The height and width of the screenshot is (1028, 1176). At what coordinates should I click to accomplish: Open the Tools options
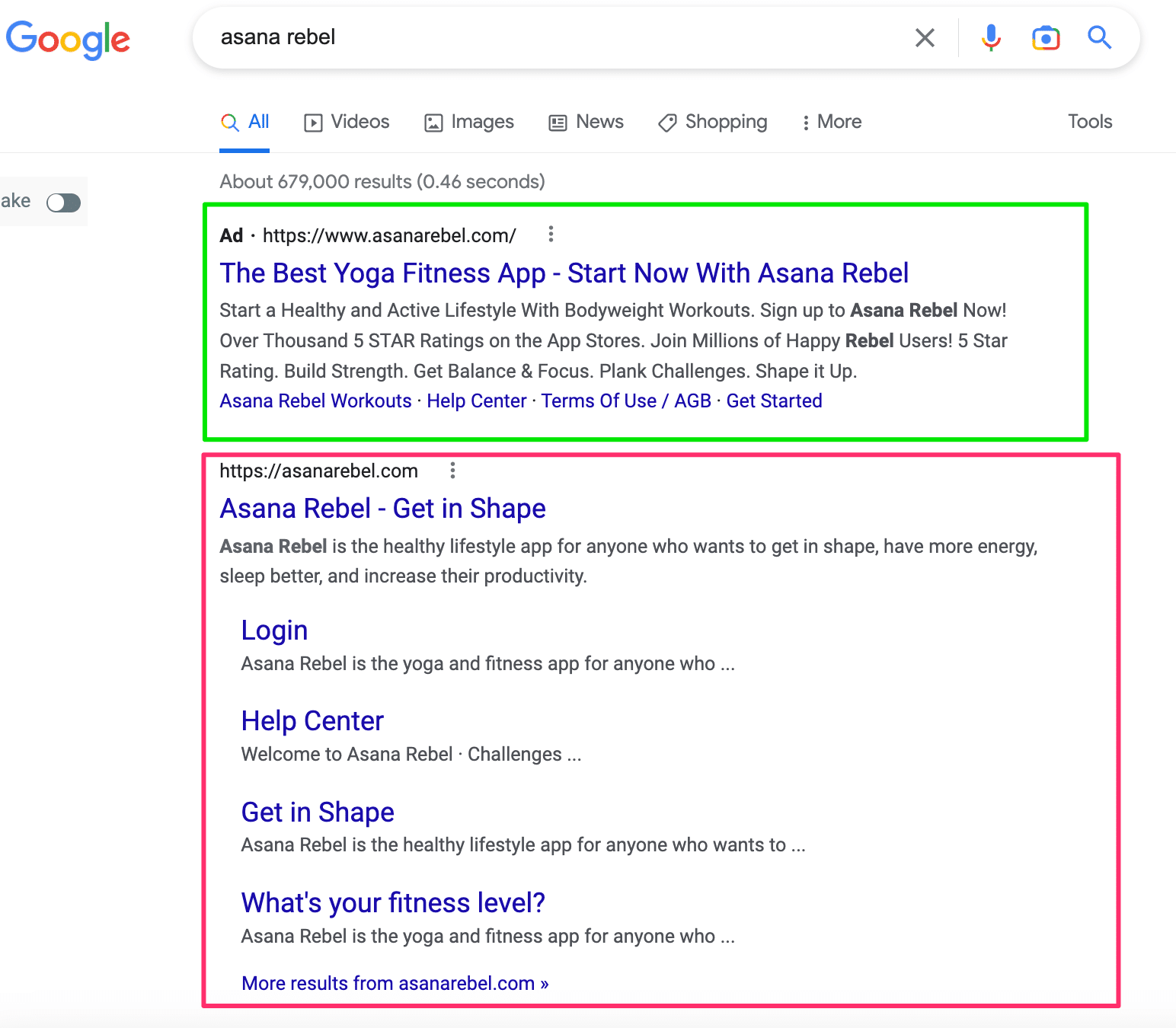(1089, 122)
